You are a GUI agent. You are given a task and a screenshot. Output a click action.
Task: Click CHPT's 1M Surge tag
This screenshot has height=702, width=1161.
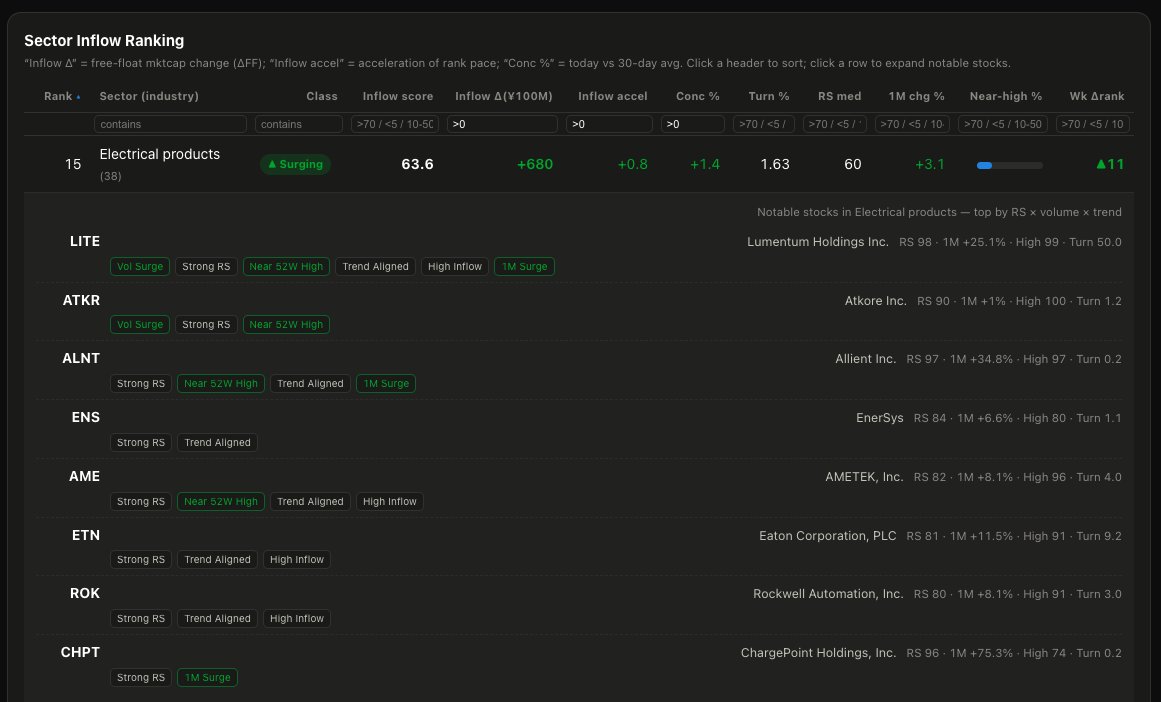point(207,678)
